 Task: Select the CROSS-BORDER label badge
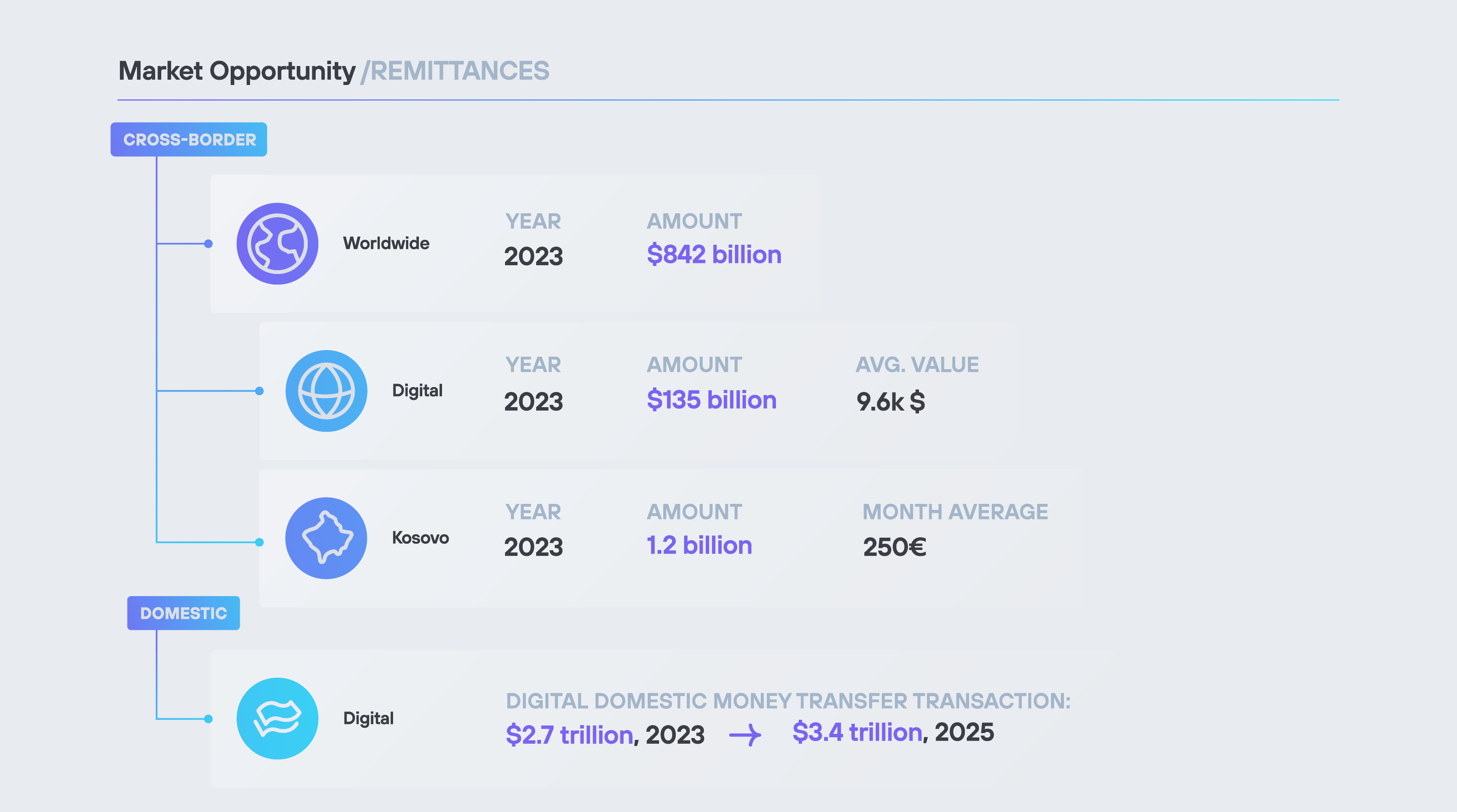(x=189, y=140)
